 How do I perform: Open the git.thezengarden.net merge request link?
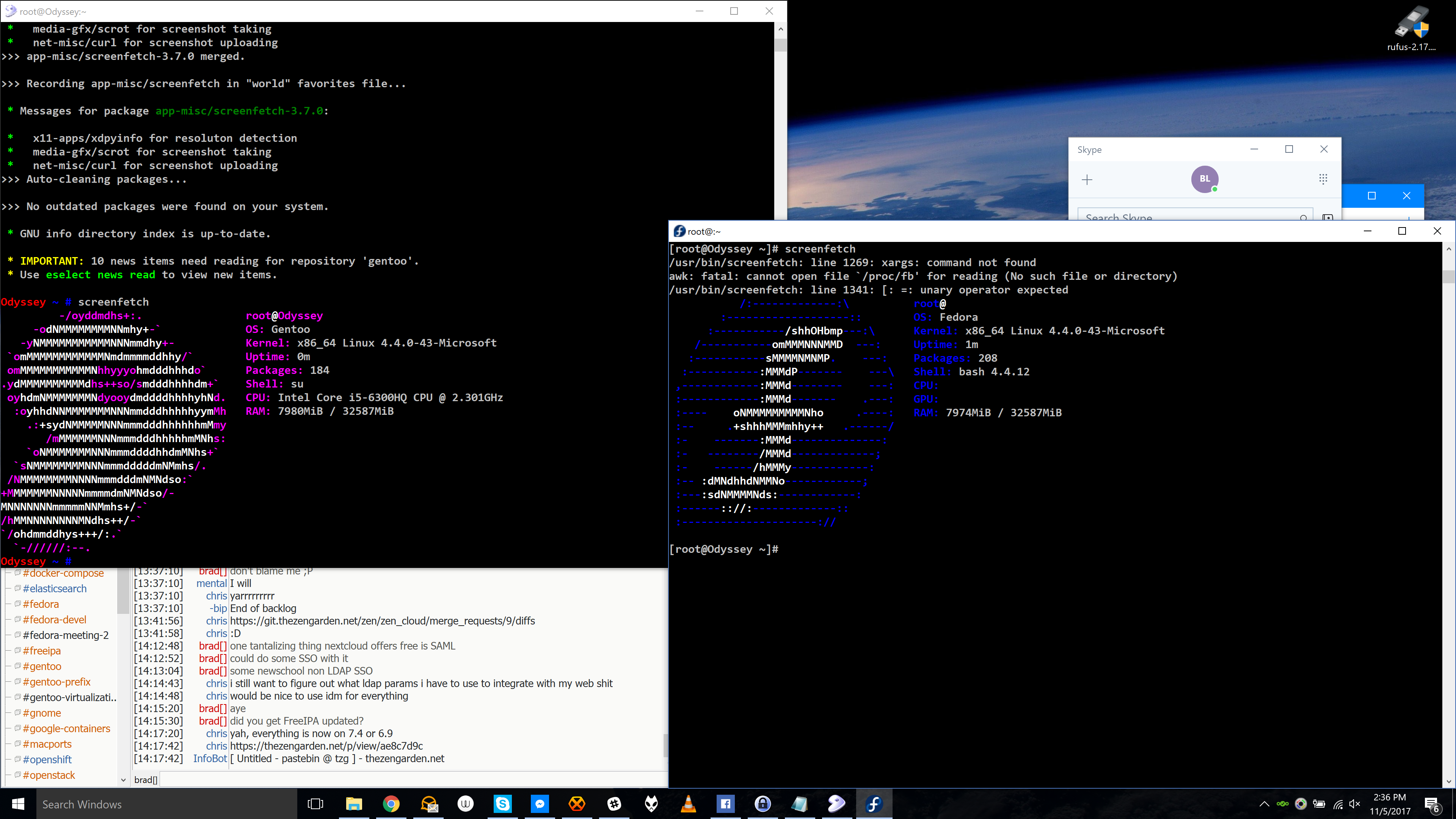[382, 621]
